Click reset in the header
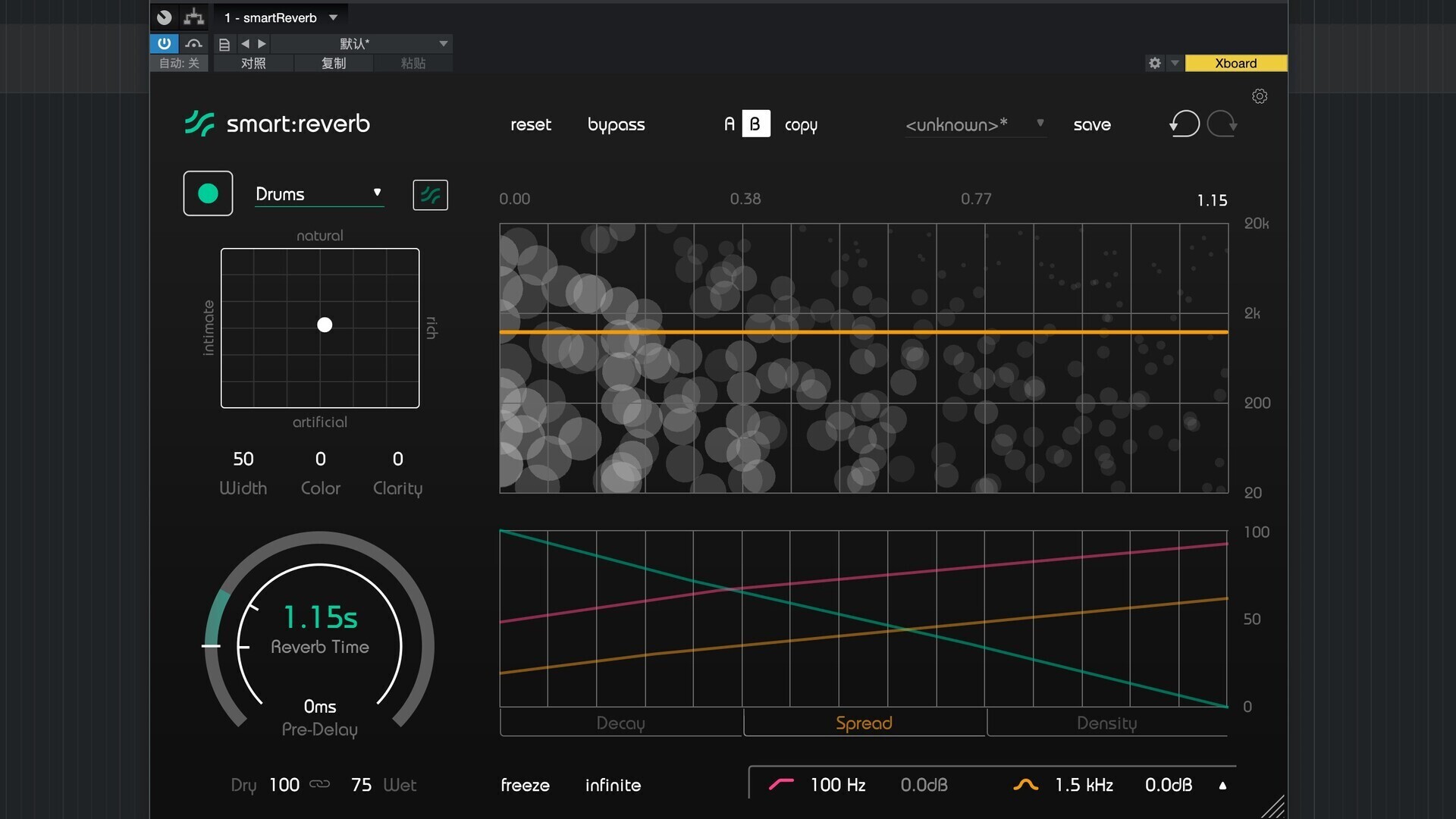 (x=531, y=124)
